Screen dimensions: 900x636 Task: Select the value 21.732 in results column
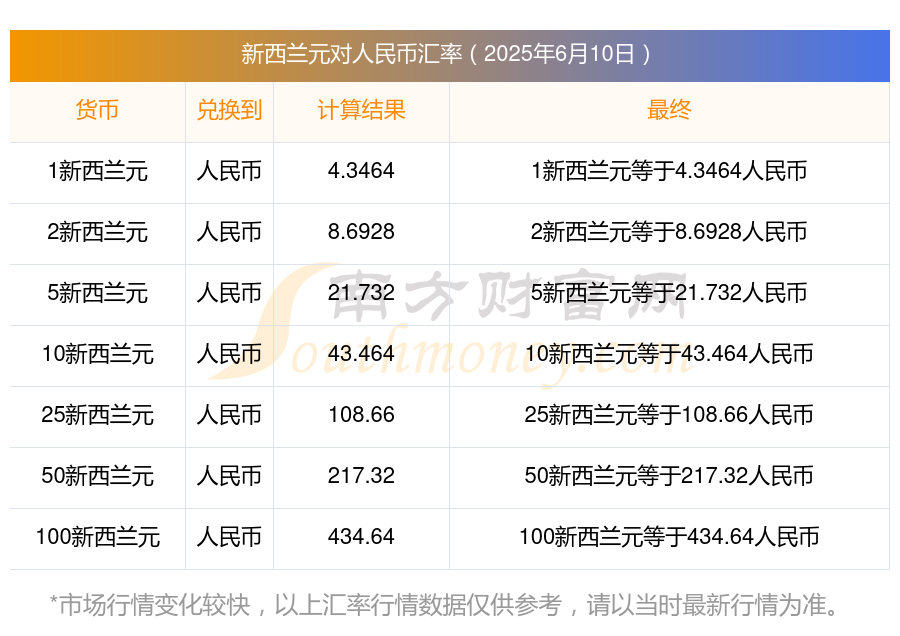pos(361,293)
